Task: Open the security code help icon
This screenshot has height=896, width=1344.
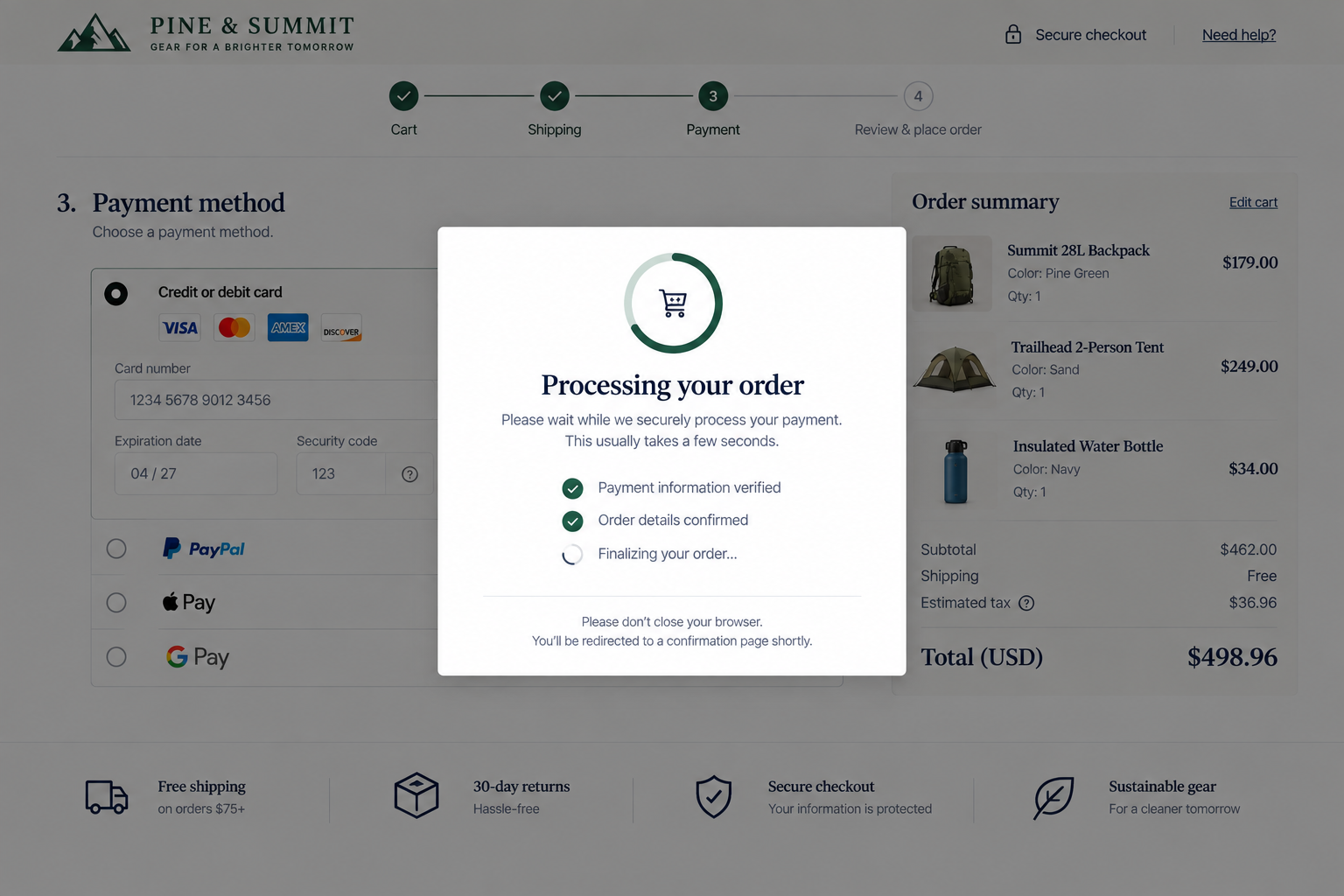Action: click(x=409, y=474)
